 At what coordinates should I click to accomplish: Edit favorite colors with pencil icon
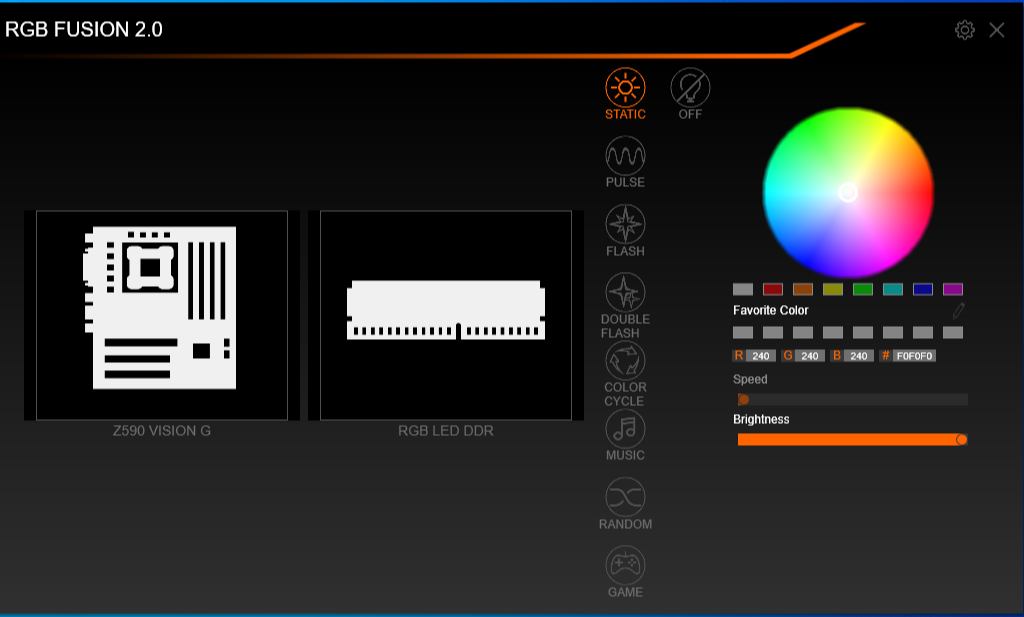click(x=958, y=311)
